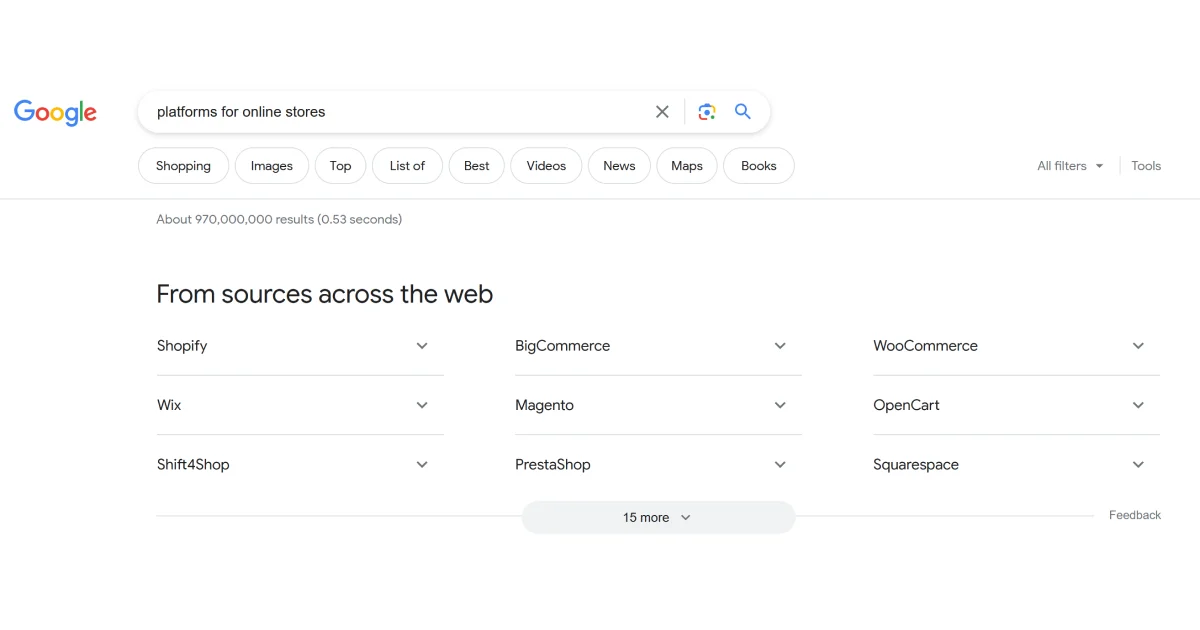This screenshot has width=1200, height=630.
Task: Click the Google logo
Action: 55,112
